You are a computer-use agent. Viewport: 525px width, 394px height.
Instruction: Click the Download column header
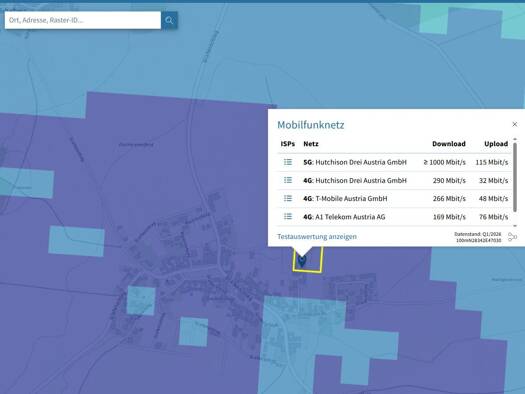pos(449,144)
